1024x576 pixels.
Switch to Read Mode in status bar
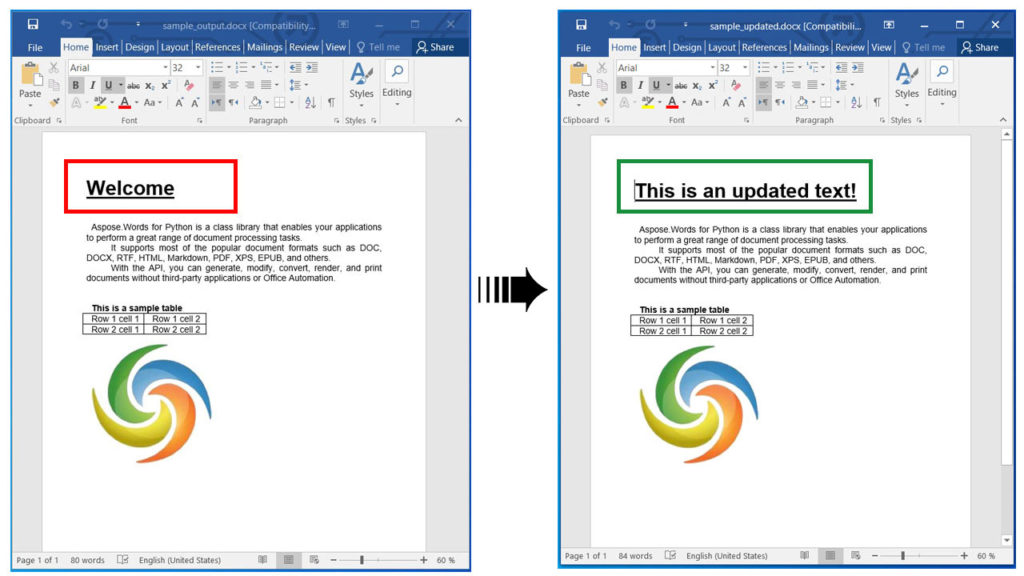point(263,558)
